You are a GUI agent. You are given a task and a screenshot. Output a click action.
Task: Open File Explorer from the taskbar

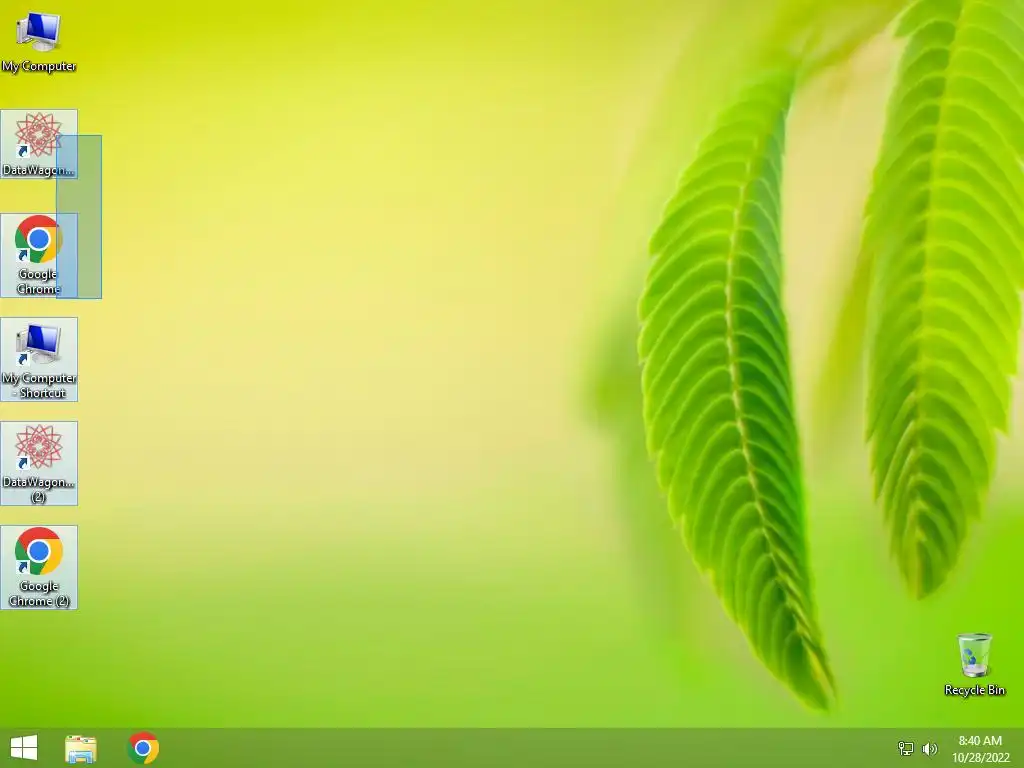[80, 748]
